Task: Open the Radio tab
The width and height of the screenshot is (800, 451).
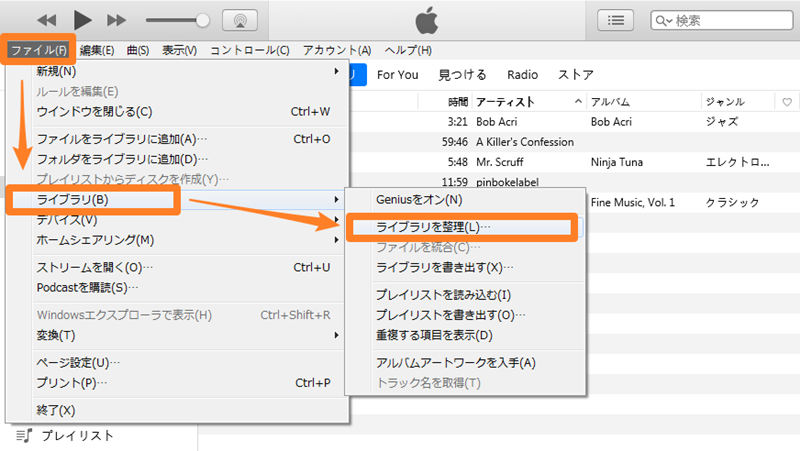Action: pos(522,75)
